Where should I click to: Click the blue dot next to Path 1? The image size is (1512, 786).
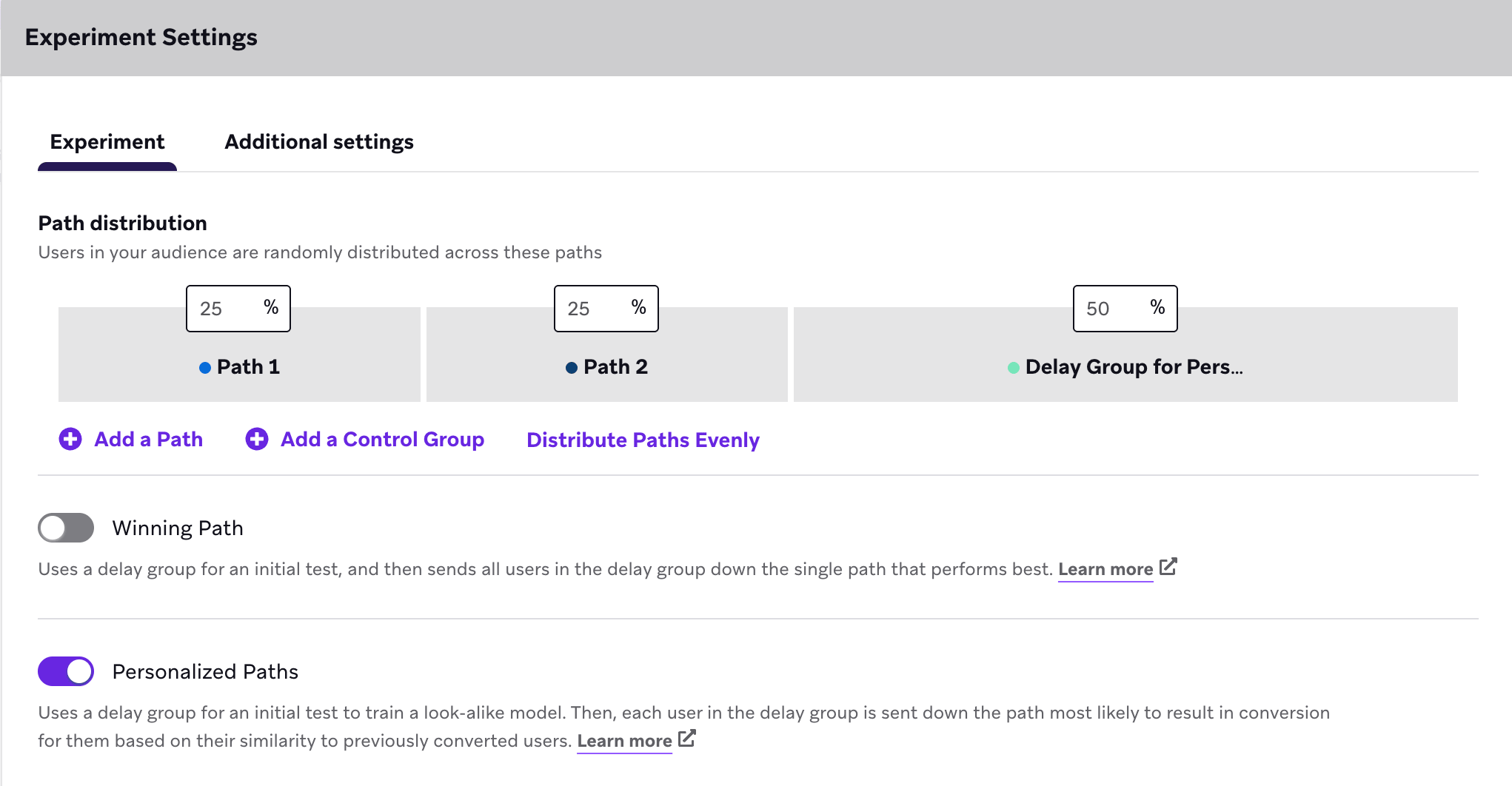205,368
